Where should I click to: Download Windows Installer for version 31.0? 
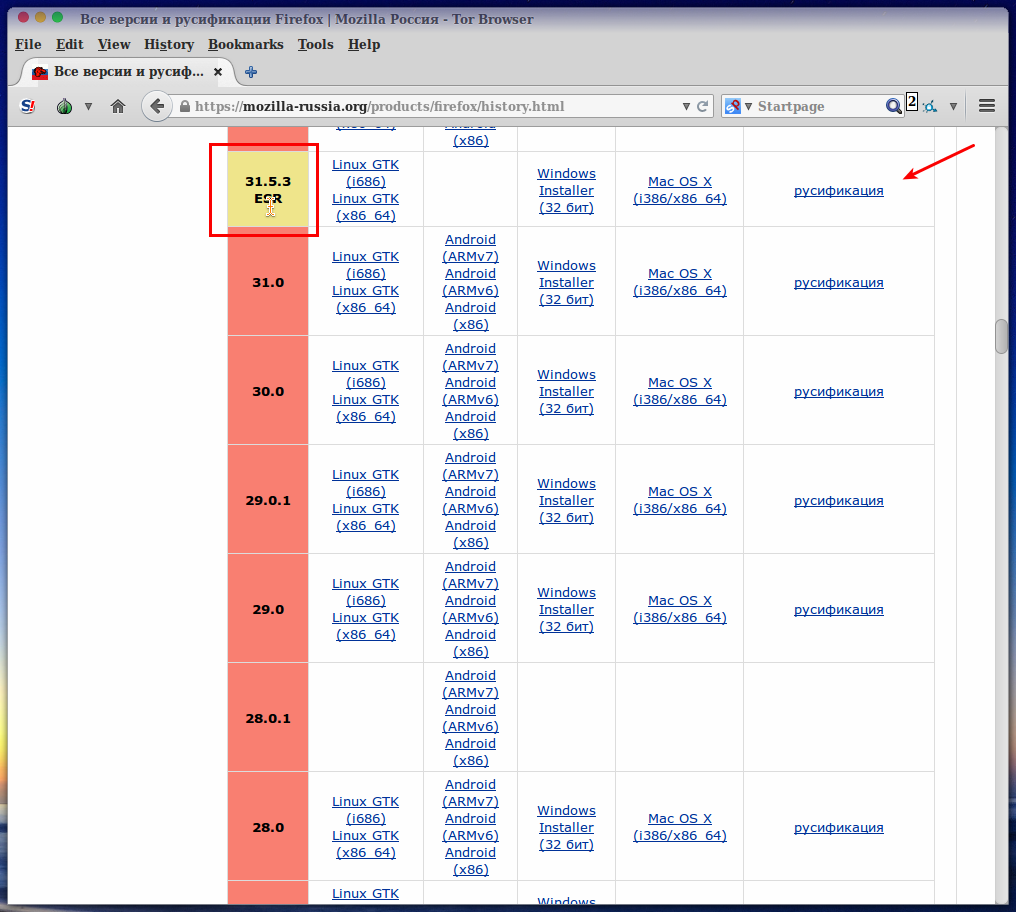click(566, 283)
